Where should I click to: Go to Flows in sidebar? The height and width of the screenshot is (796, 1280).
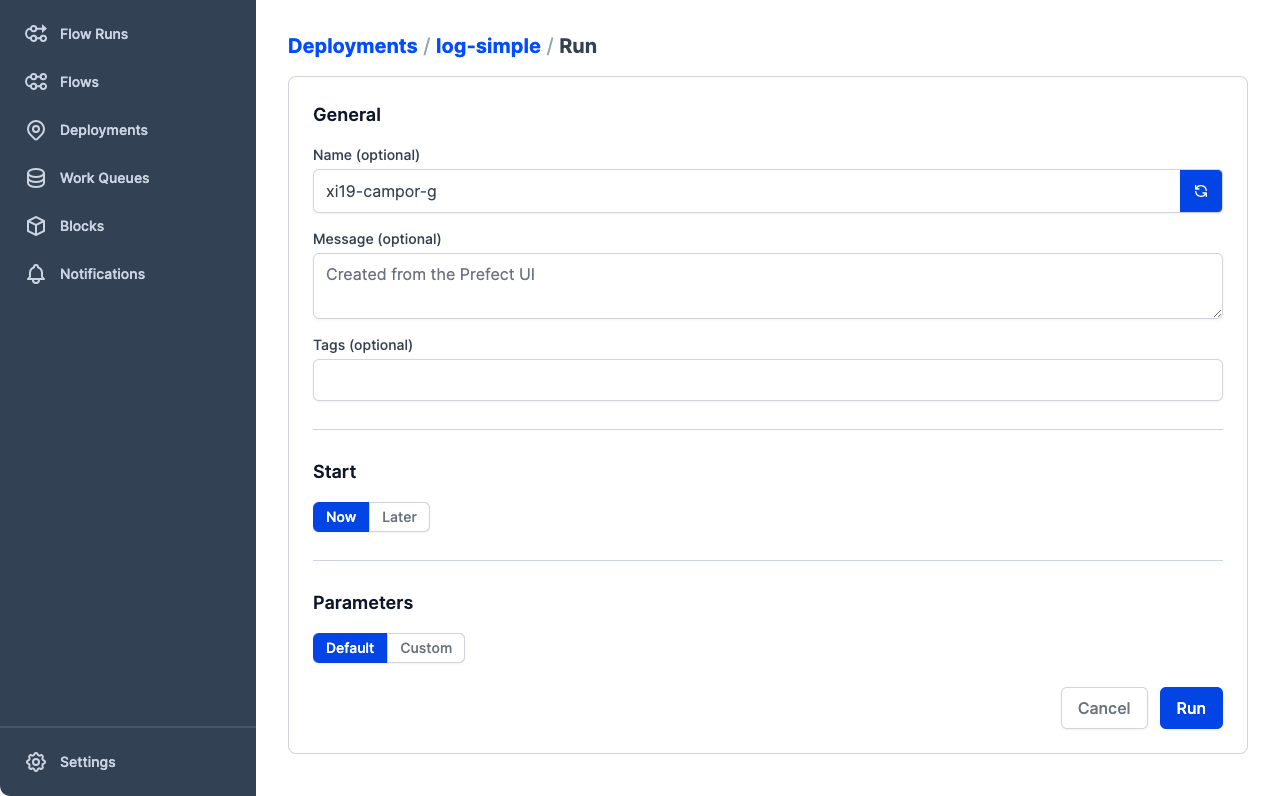[79, 82]
